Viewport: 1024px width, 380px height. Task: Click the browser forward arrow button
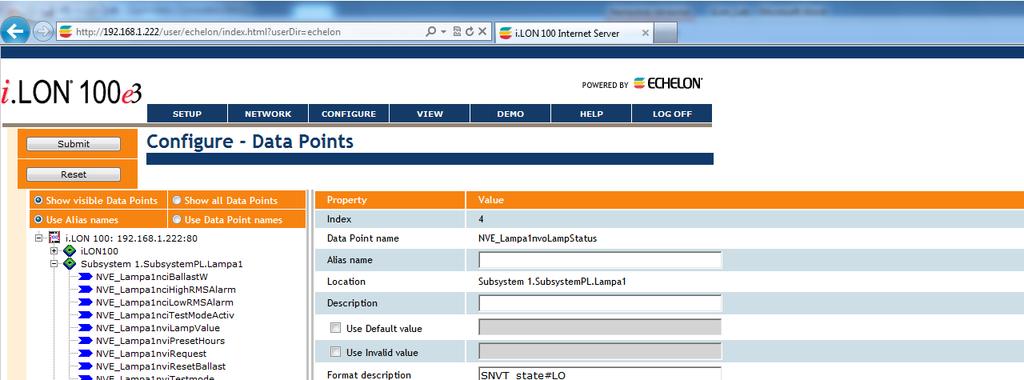(43, 31)
